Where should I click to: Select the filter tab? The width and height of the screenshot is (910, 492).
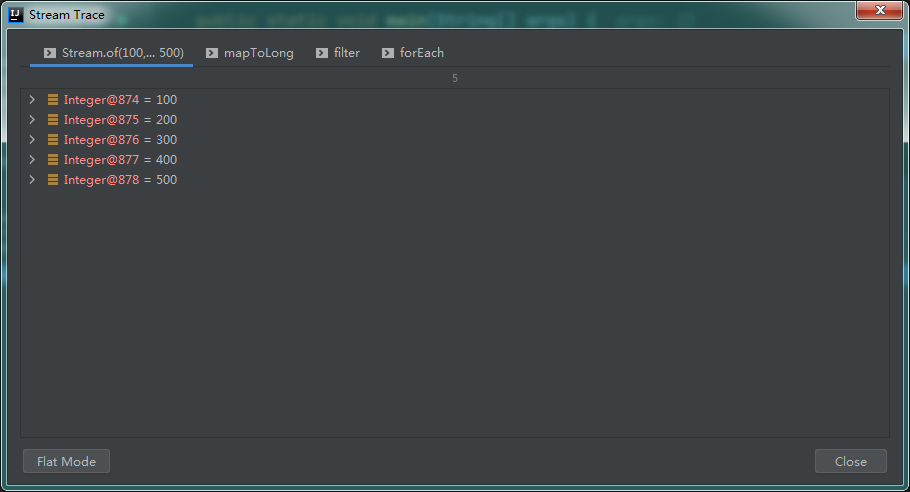click(338, 53)
